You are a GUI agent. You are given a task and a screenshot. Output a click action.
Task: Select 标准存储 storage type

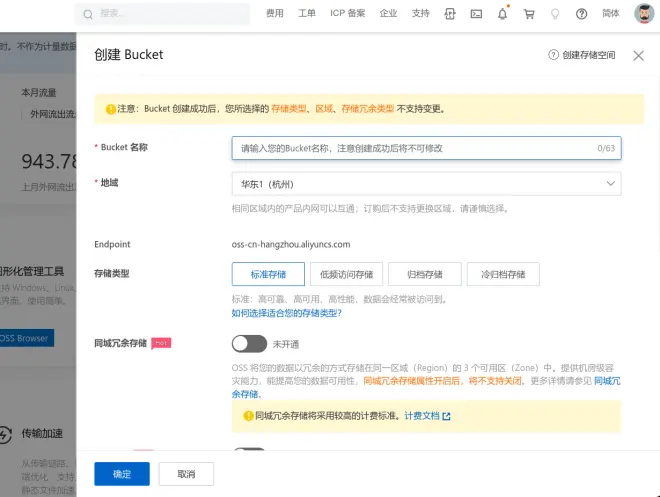click(268, 274)
